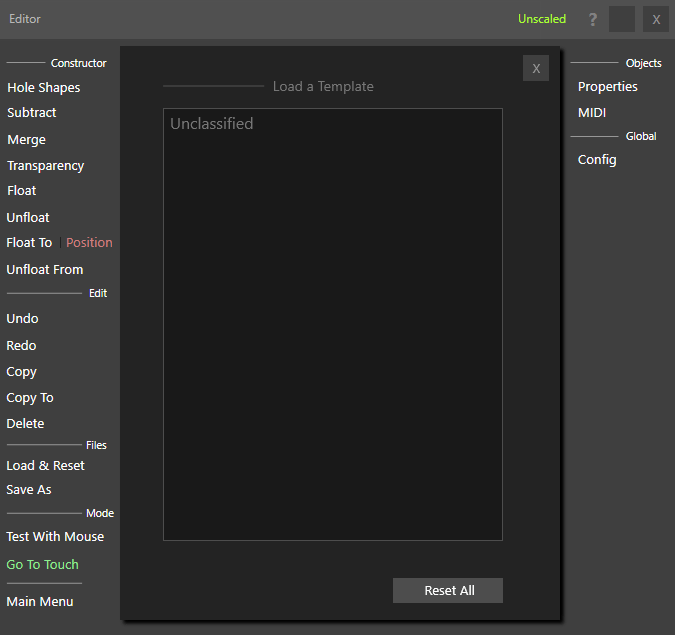Click the Float command

tap(22, 191)
